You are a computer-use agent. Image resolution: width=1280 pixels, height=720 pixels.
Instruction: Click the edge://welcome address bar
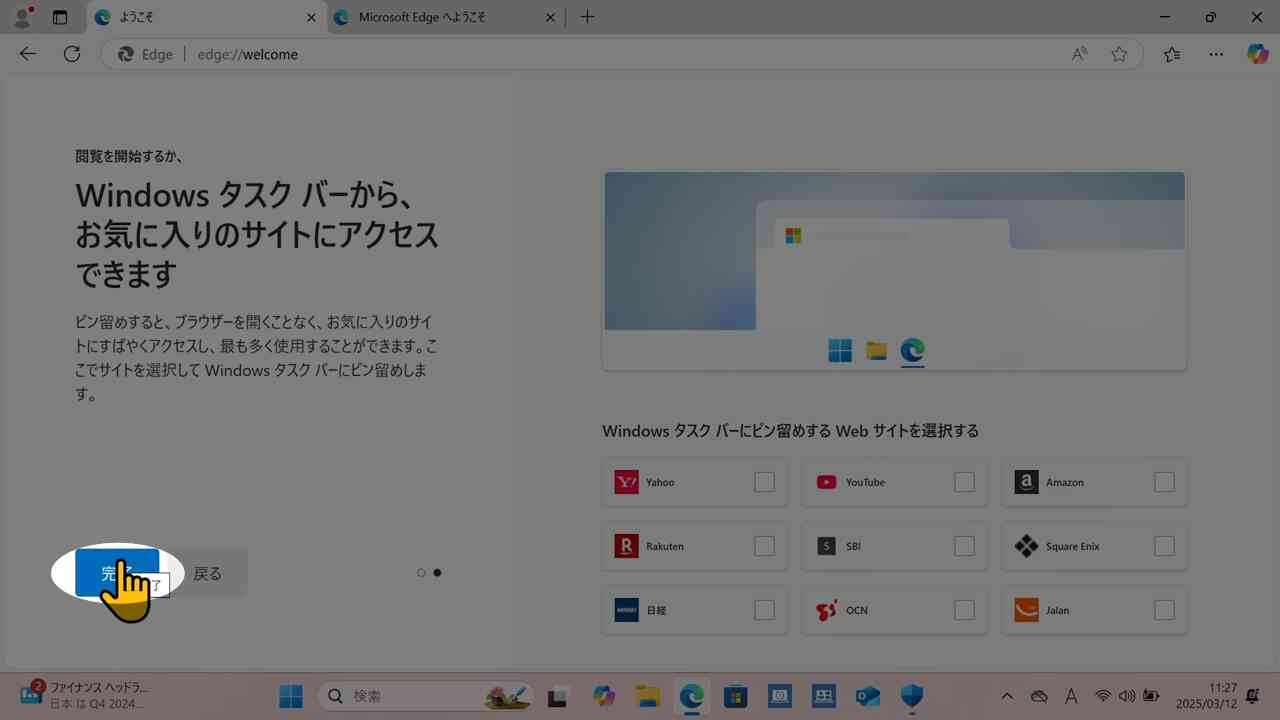(x=620, y=54)
